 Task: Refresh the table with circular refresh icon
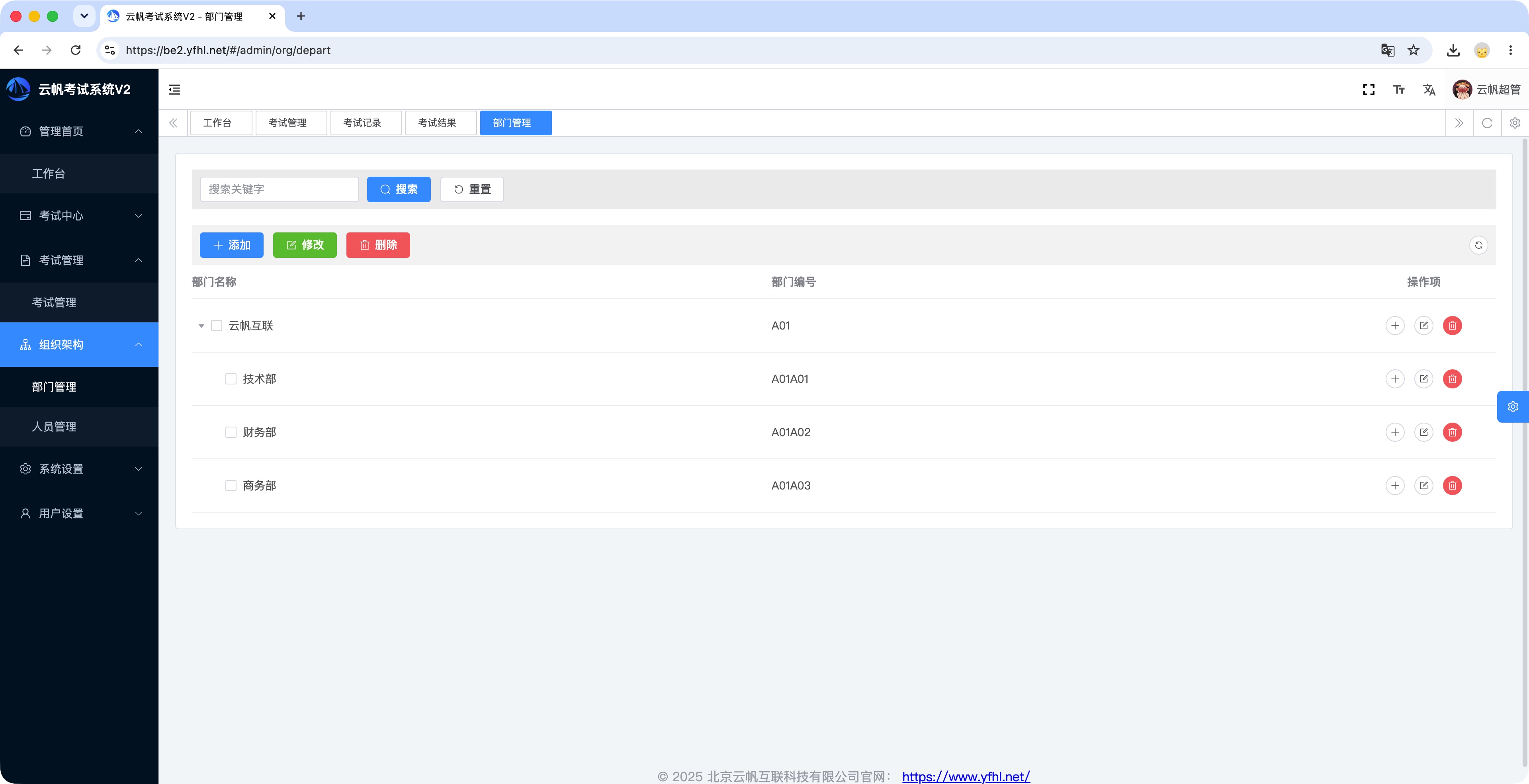1478,245
